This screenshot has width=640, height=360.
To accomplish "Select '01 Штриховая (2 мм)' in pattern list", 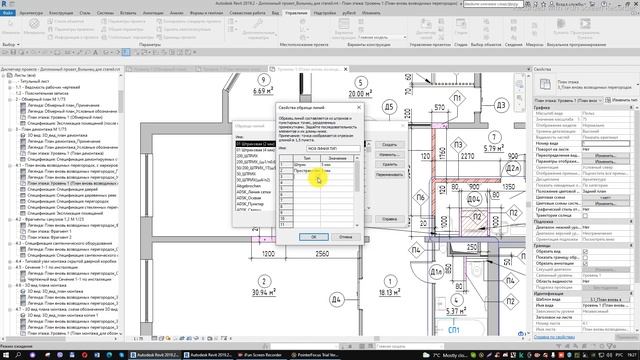I will click(256, 144).
